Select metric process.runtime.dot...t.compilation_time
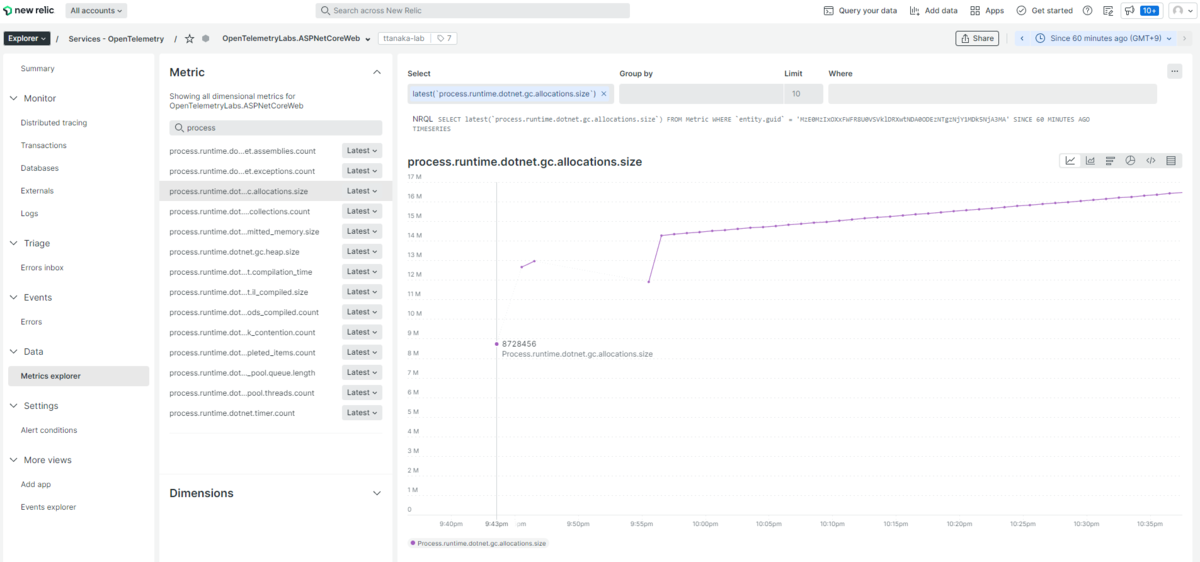1200x562 pixels. click(241, 271)
